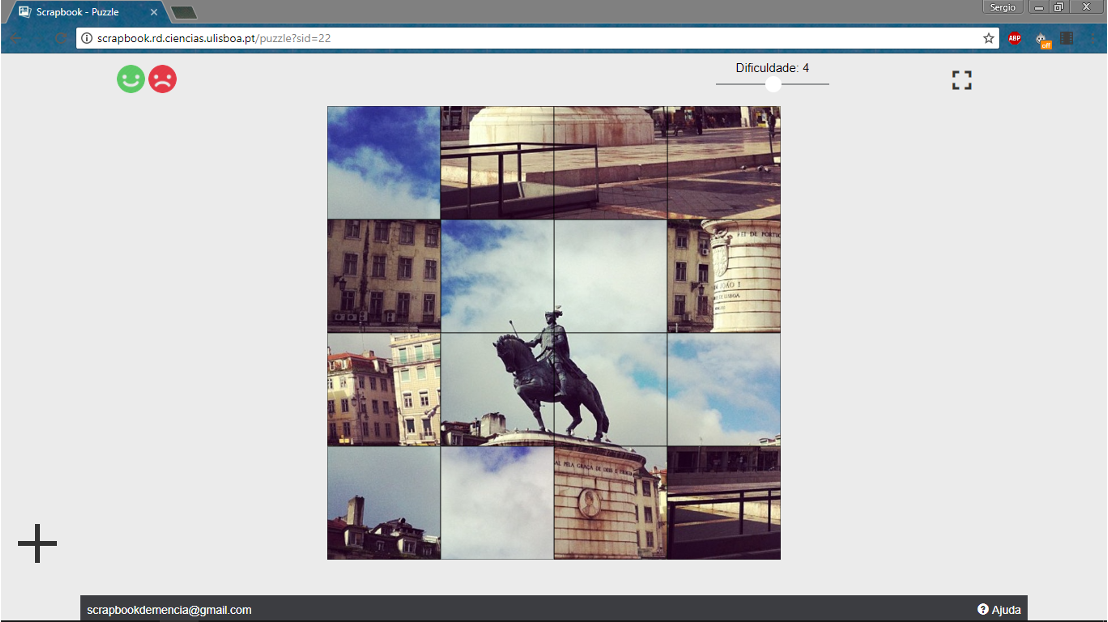
Task: Select the top-left blue sky puzzle piece
Action: [x=384, y=163]
